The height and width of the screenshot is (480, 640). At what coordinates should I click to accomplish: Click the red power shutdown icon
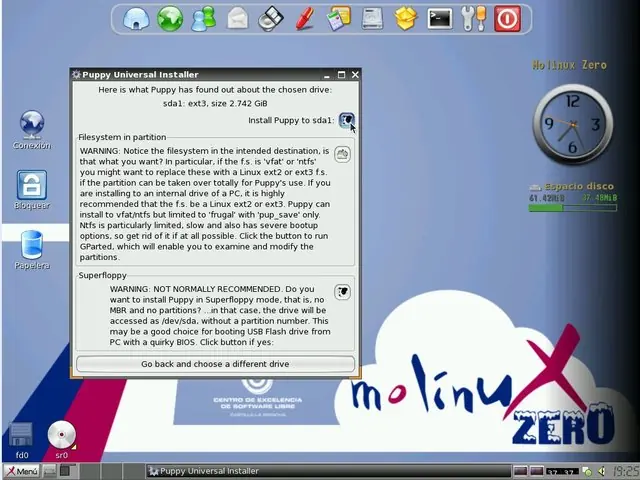click(x=507, y=19)
